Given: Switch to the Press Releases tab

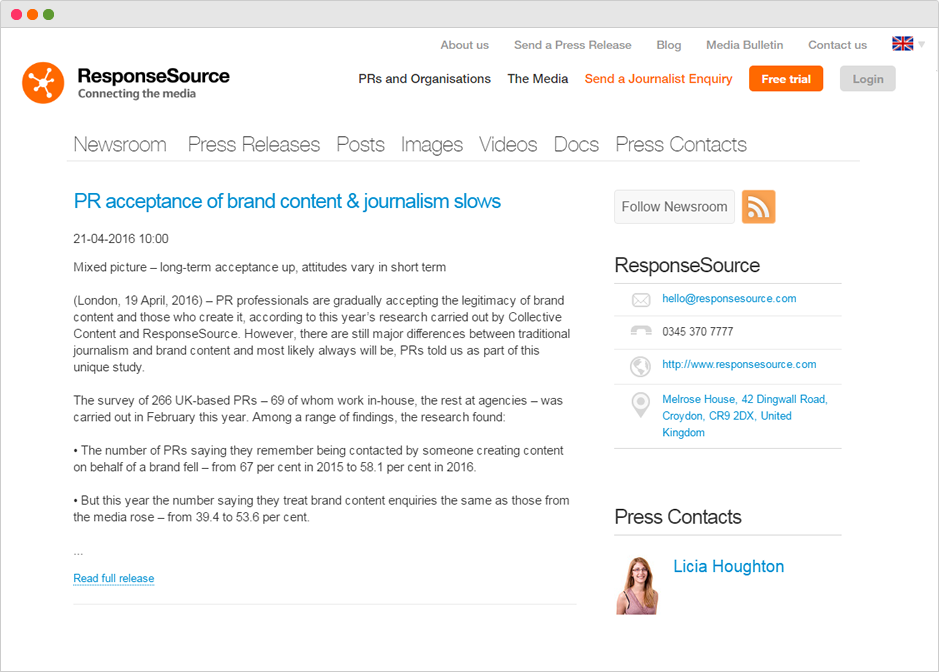Looking at the screenshot, I should click(x=253, y=144).
